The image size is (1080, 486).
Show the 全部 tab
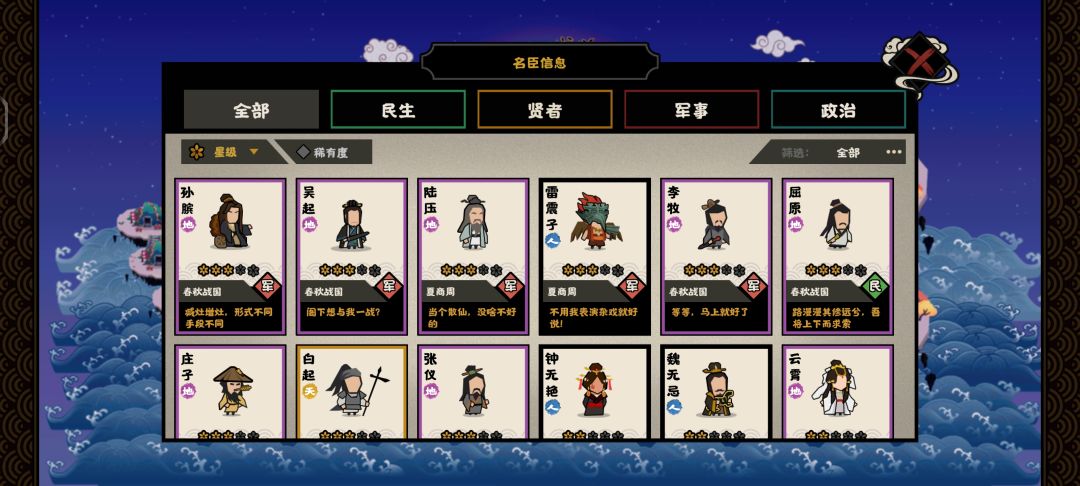[x=251, y=109]
